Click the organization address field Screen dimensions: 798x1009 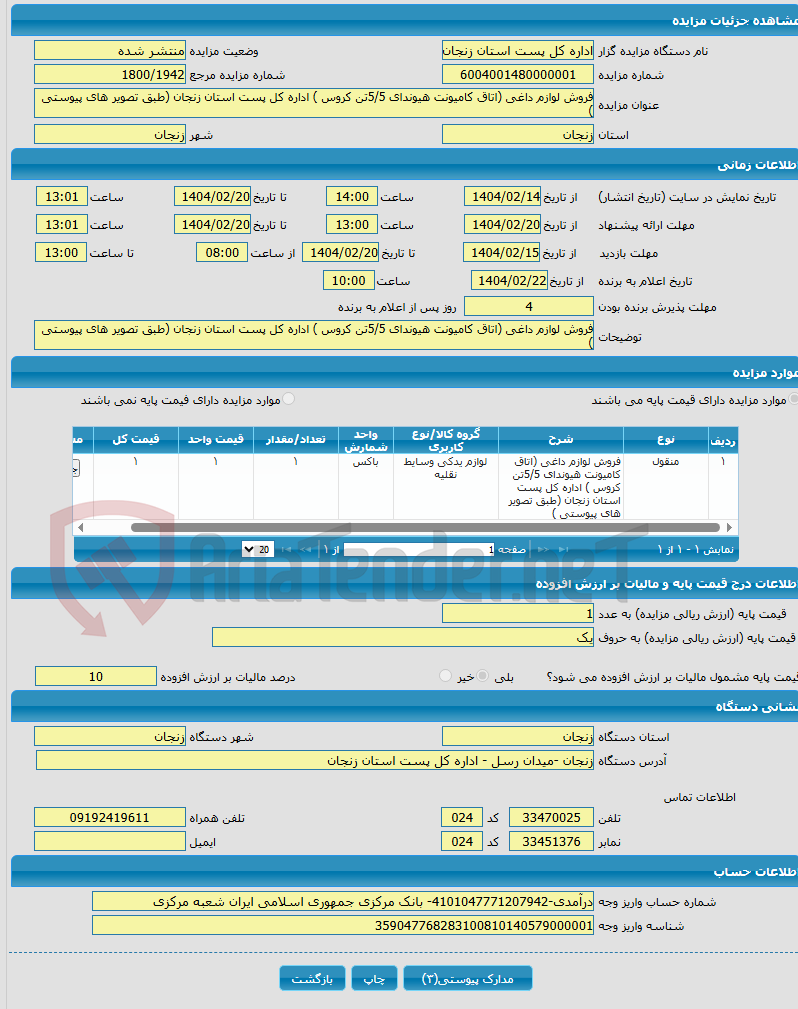coord(315,761)
